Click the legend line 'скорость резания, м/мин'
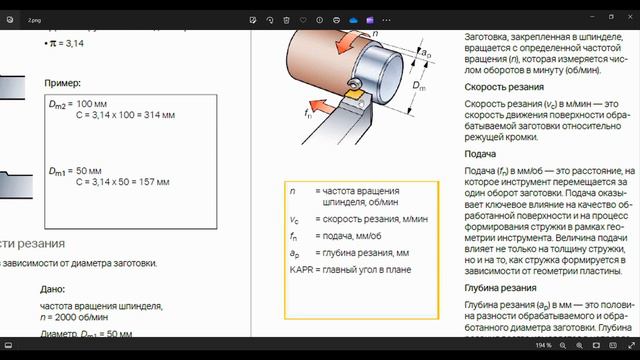This screenshot has width=640, height=360. point(375,219)
